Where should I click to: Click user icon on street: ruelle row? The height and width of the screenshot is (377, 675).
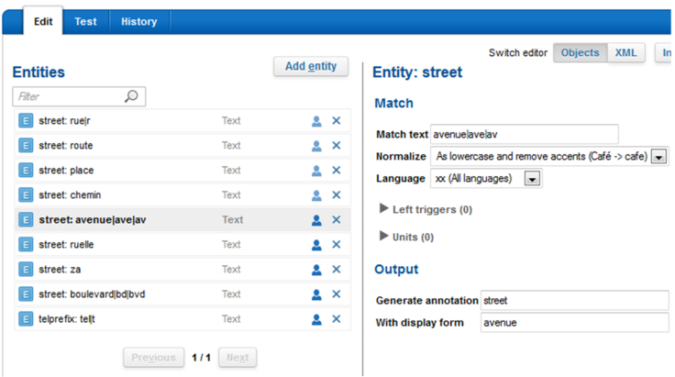click(316, 245)
